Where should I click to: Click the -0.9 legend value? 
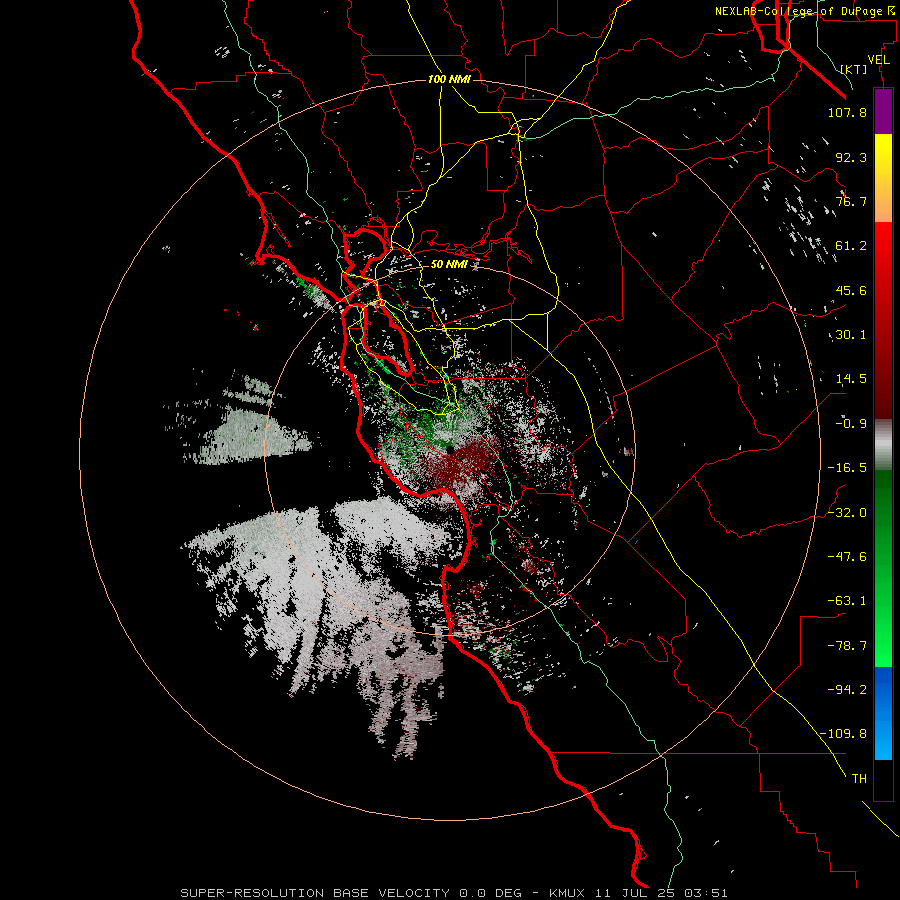pos(851,424)
